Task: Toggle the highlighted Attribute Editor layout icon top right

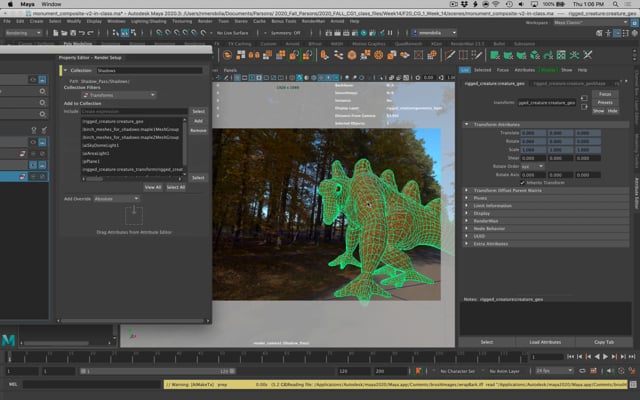Action: click(x=617, y=33)
